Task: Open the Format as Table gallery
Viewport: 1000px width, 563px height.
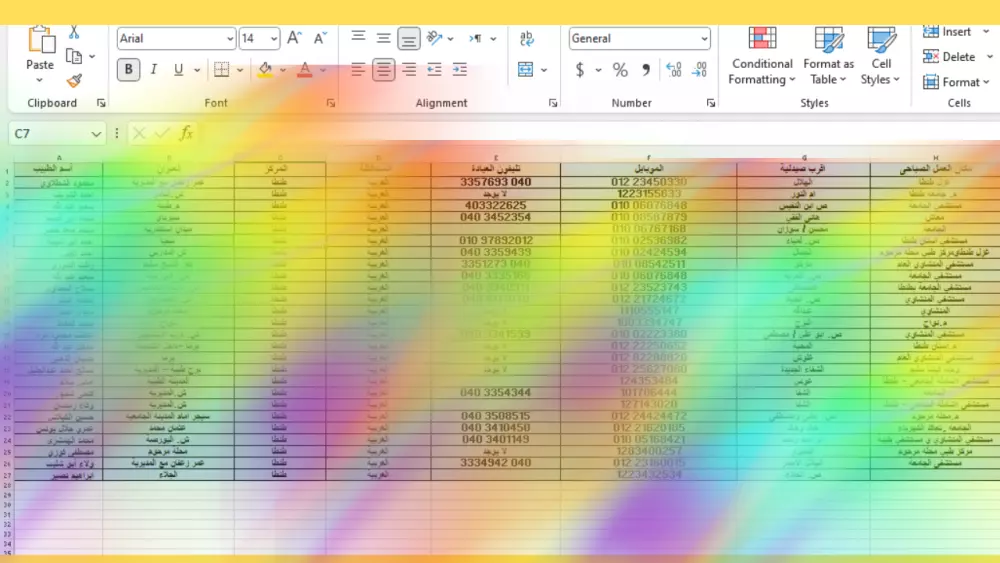Action: [x=828, y=56]
